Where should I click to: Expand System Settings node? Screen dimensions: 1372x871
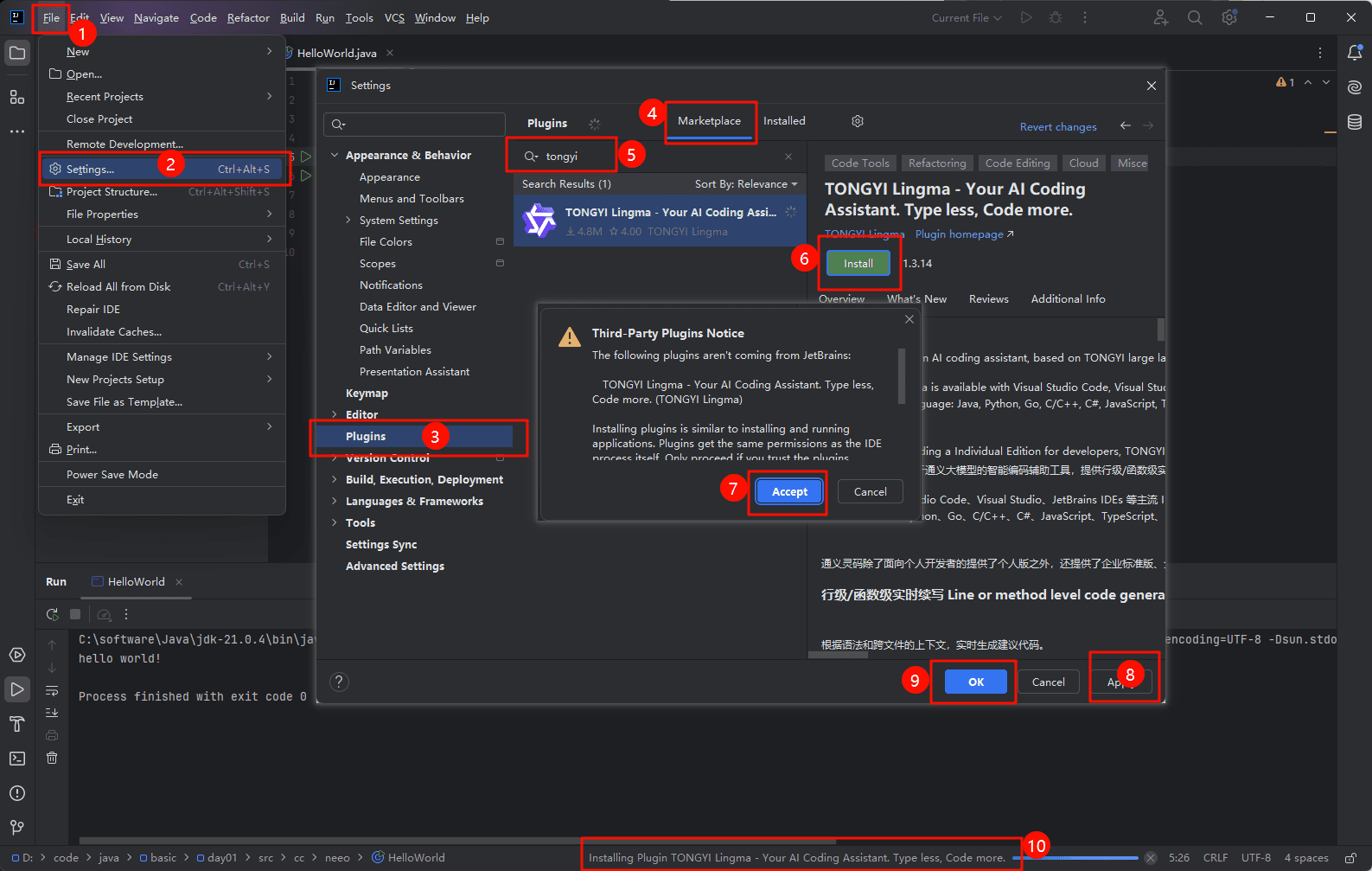click(348, 221)
